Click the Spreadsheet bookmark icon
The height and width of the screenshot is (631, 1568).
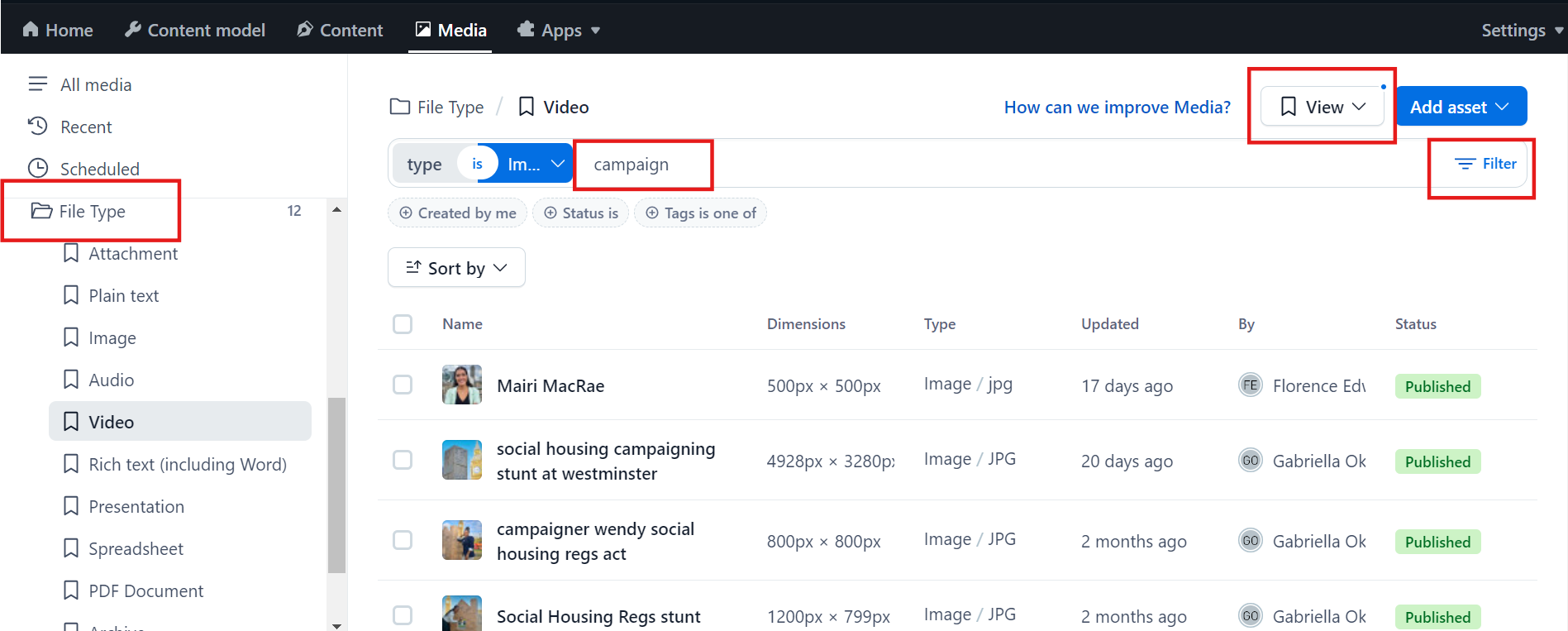tap(71, 548)
